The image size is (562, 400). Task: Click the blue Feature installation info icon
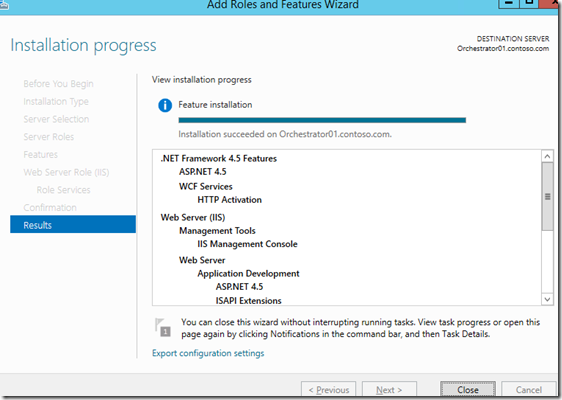point(165,105)
